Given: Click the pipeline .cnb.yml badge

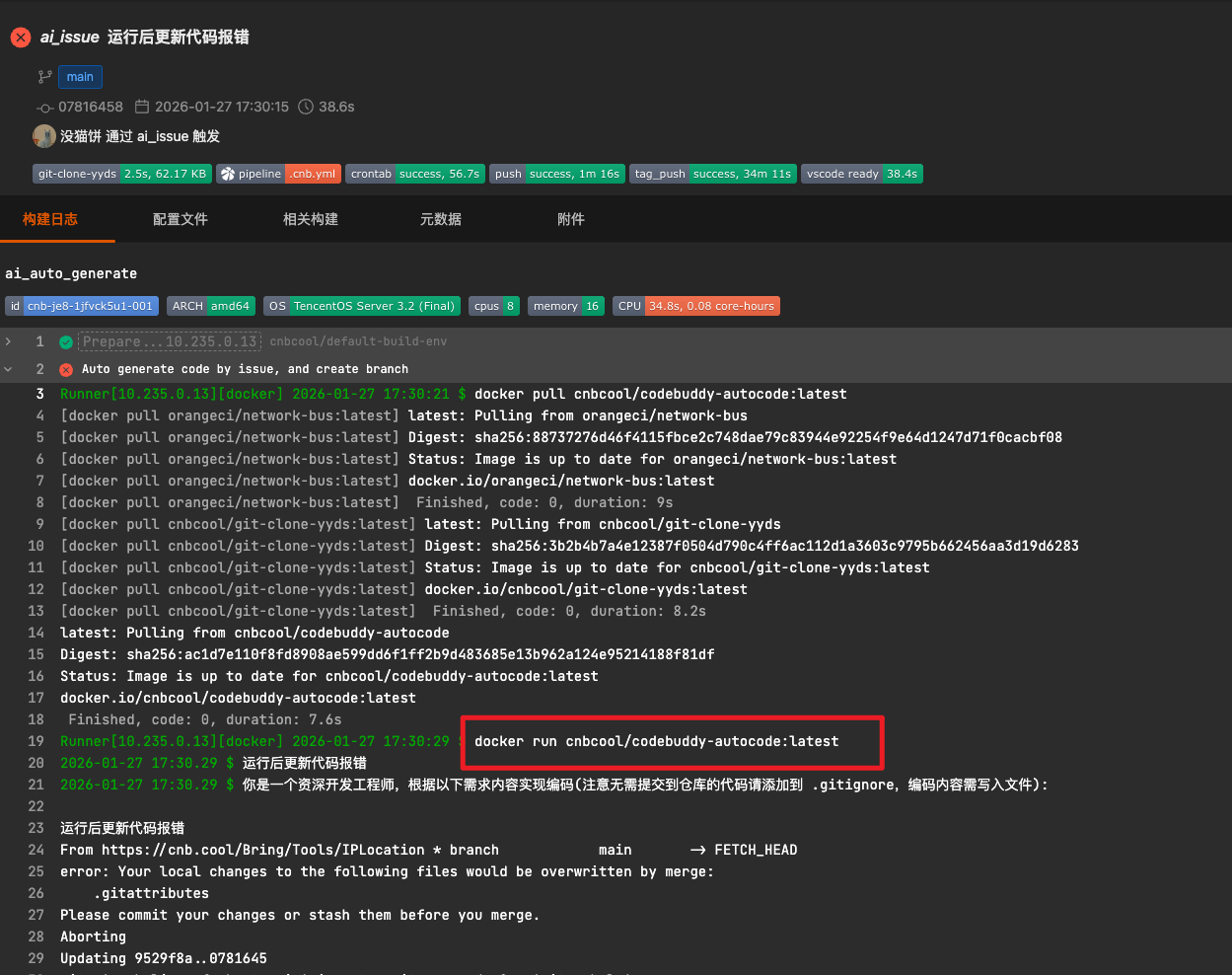Looking at the screenshot, I should [279, 174].
